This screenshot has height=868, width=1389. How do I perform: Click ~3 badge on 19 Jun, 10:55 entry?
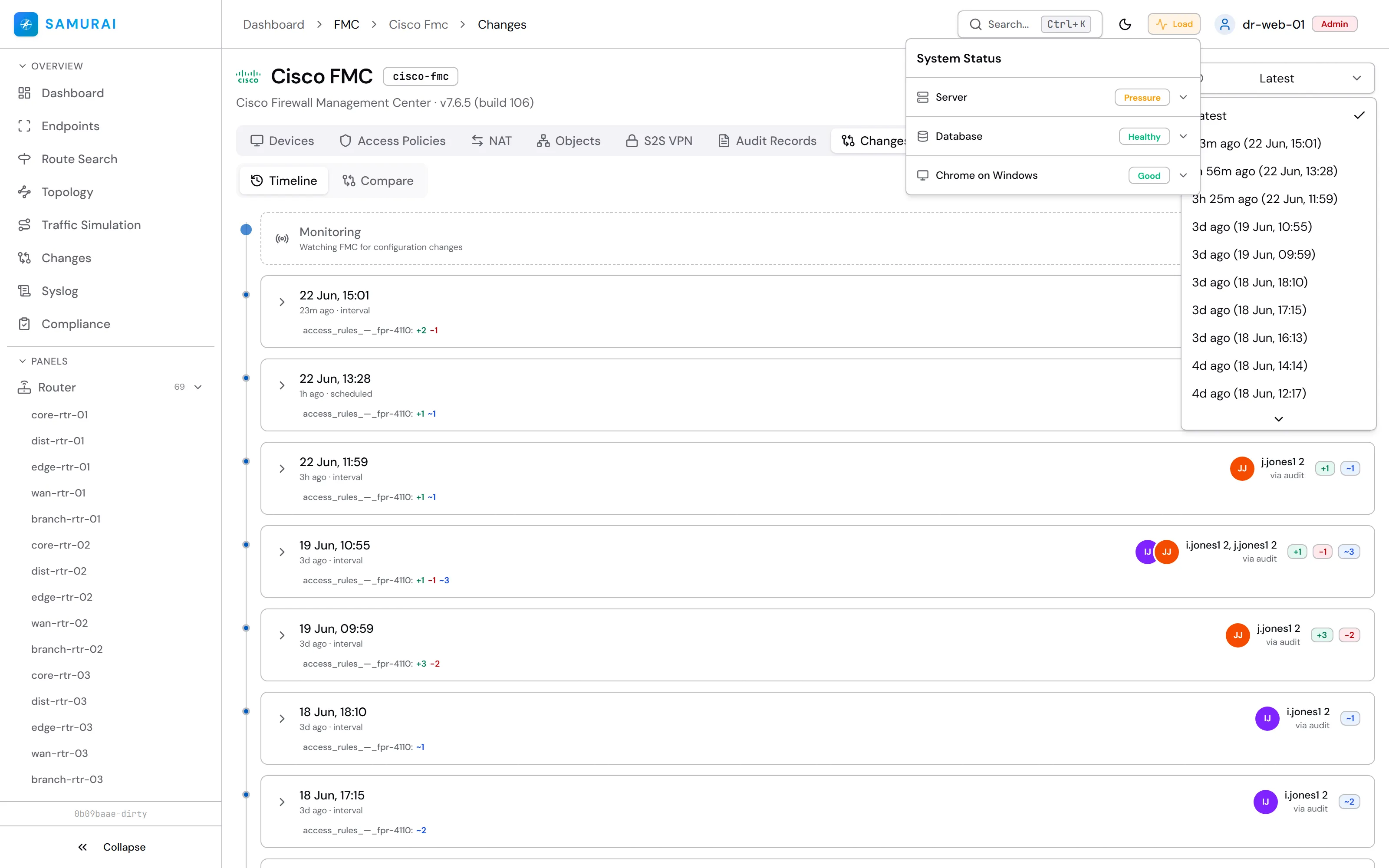(1349, 552)
